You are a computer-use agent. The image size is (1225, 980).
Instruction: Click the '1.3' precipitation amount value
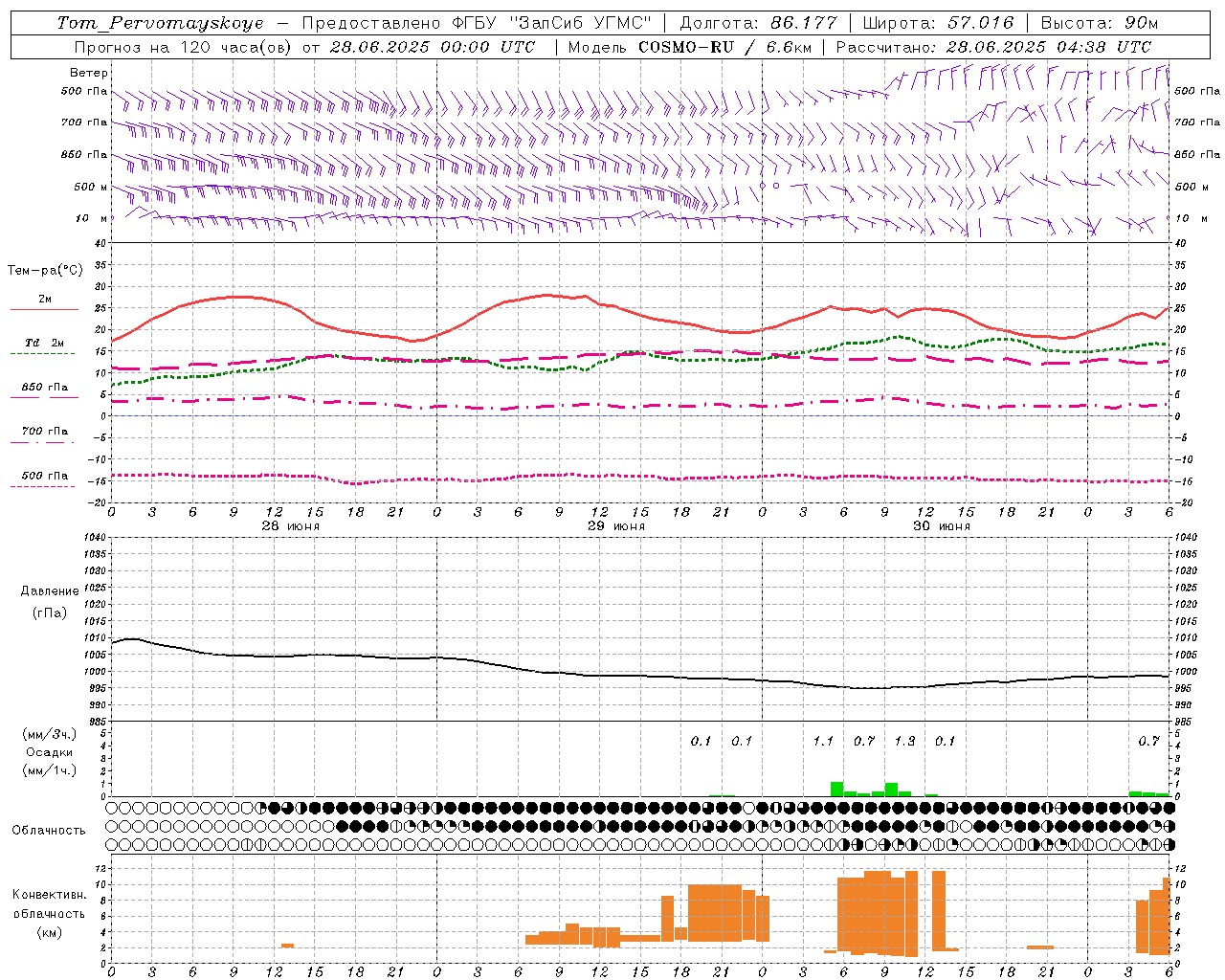[904, 741]
